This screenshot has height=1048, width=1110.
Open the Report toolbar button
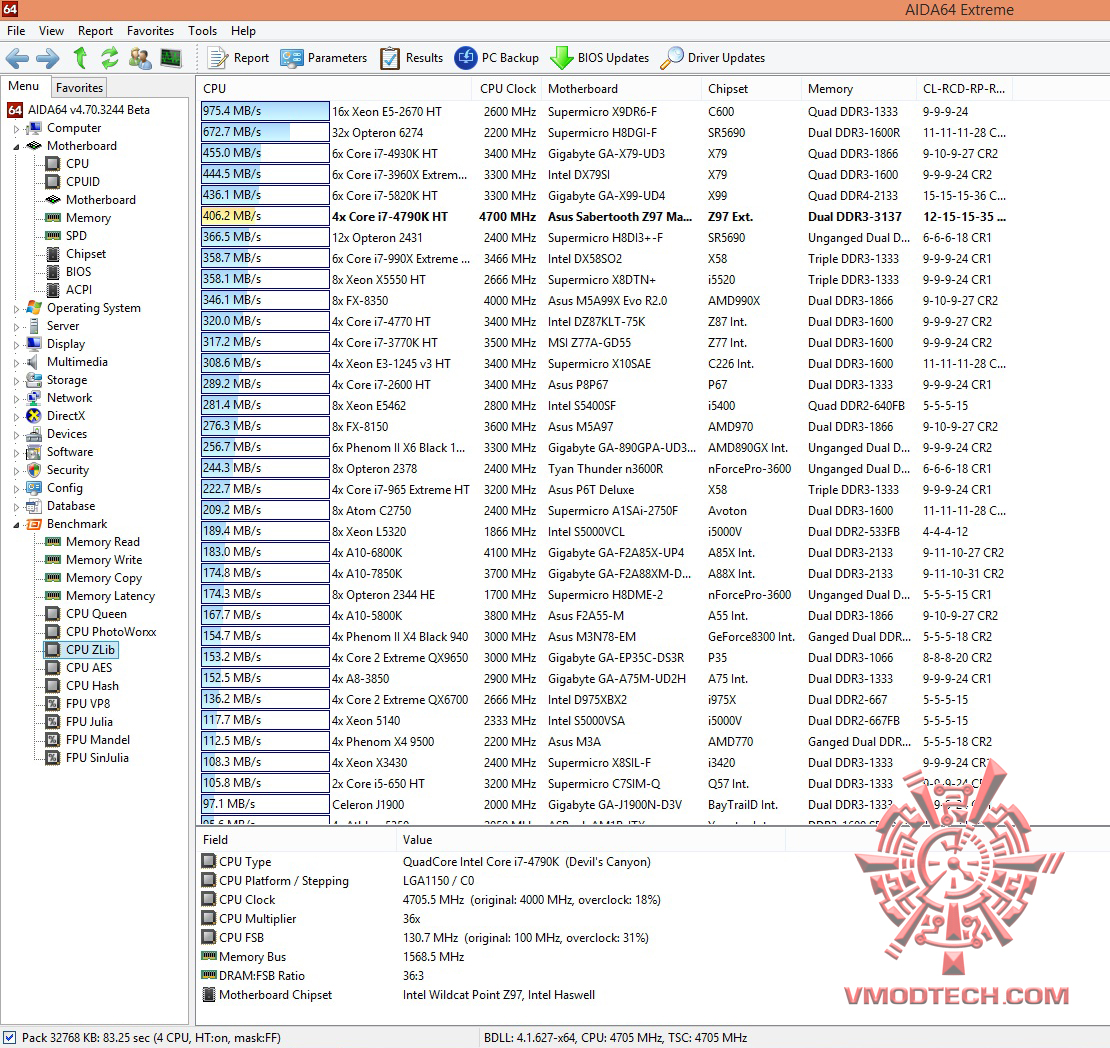(x=238, y=58)
